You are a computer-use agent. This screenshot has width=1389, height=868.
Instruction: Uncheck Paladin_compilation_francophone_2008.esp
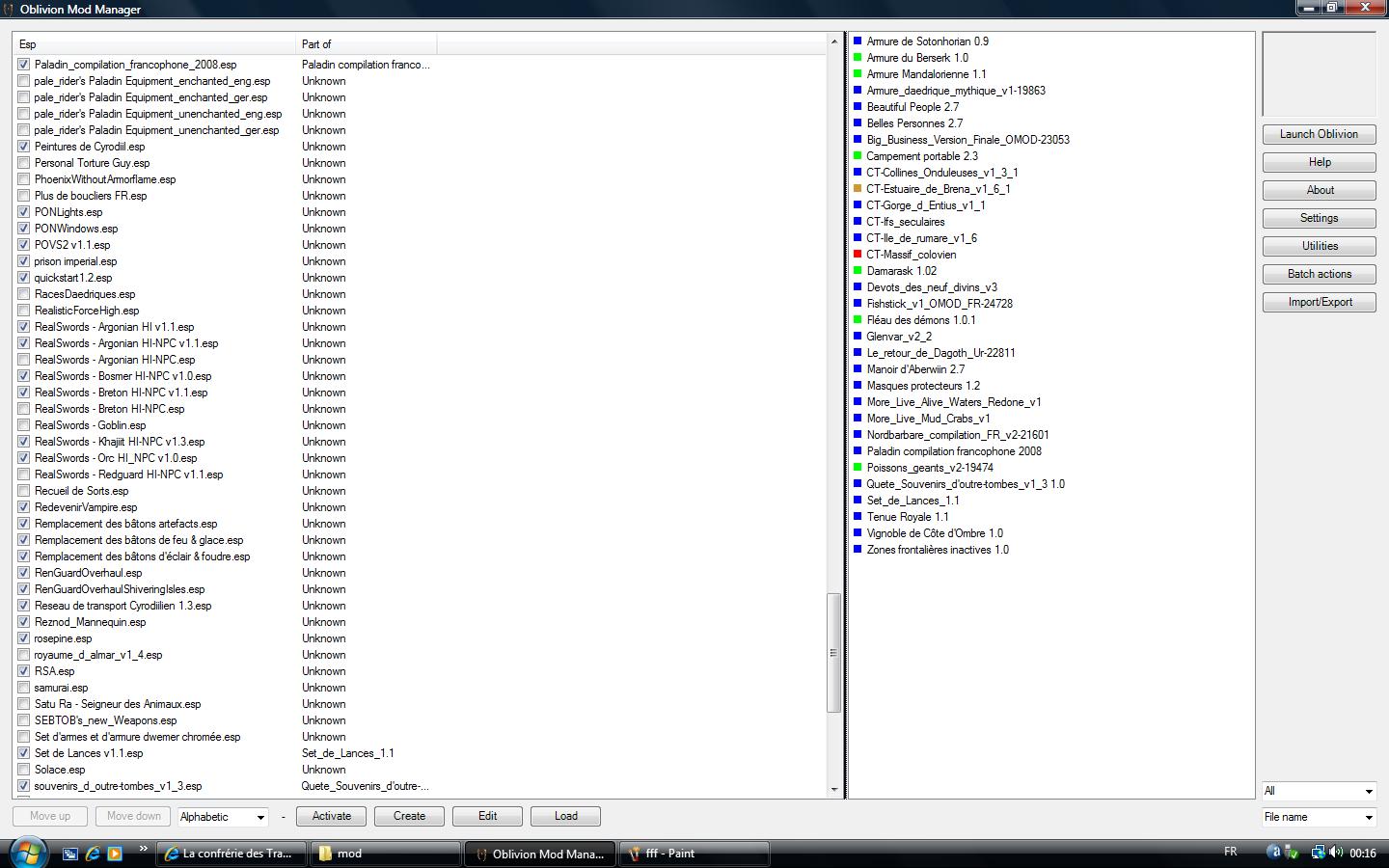click(24, 65)
